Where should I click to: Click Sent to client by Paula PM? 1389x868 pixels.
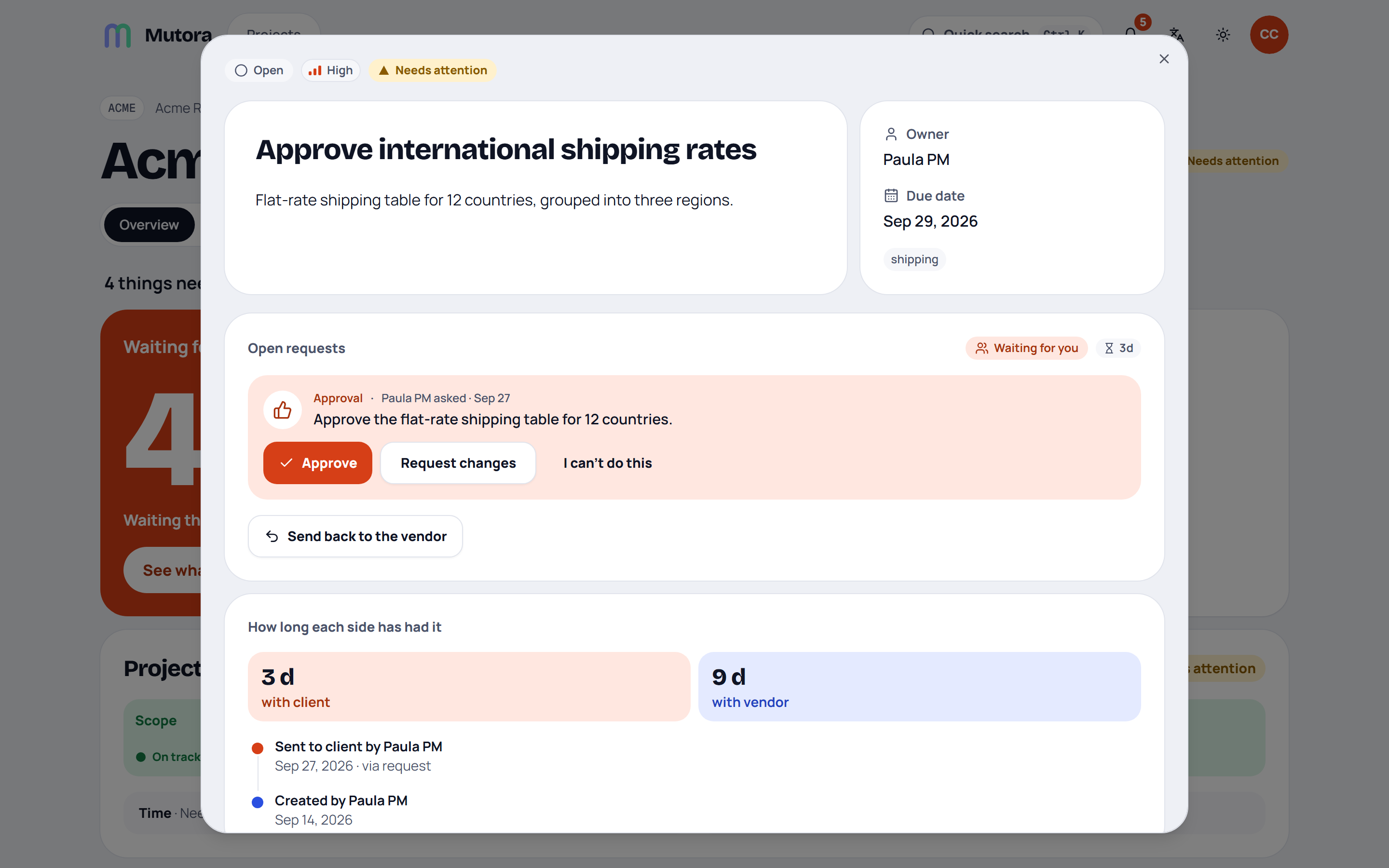coord(358,746)
